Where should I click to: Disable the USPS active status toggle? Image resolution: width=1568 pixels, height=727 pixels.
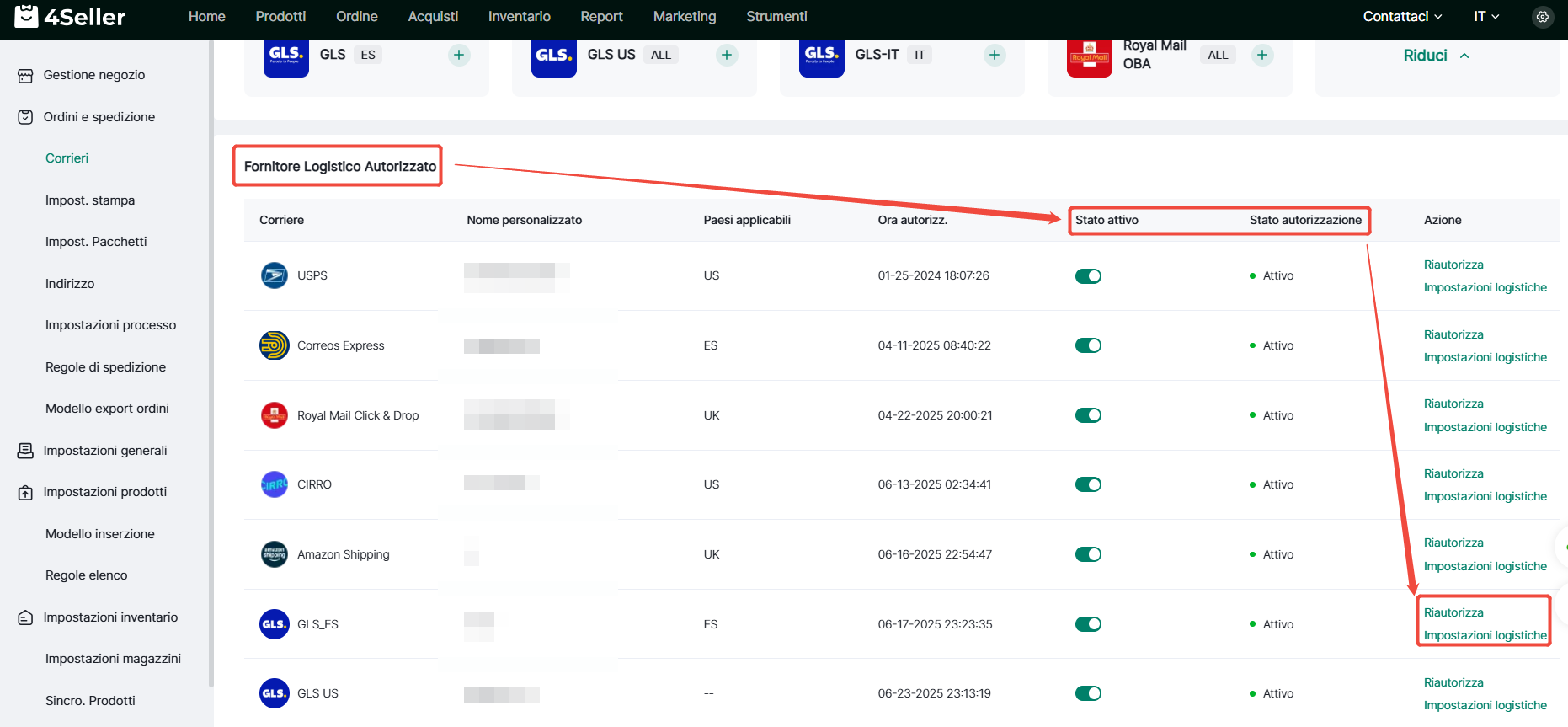click(x=1088, y=276)
